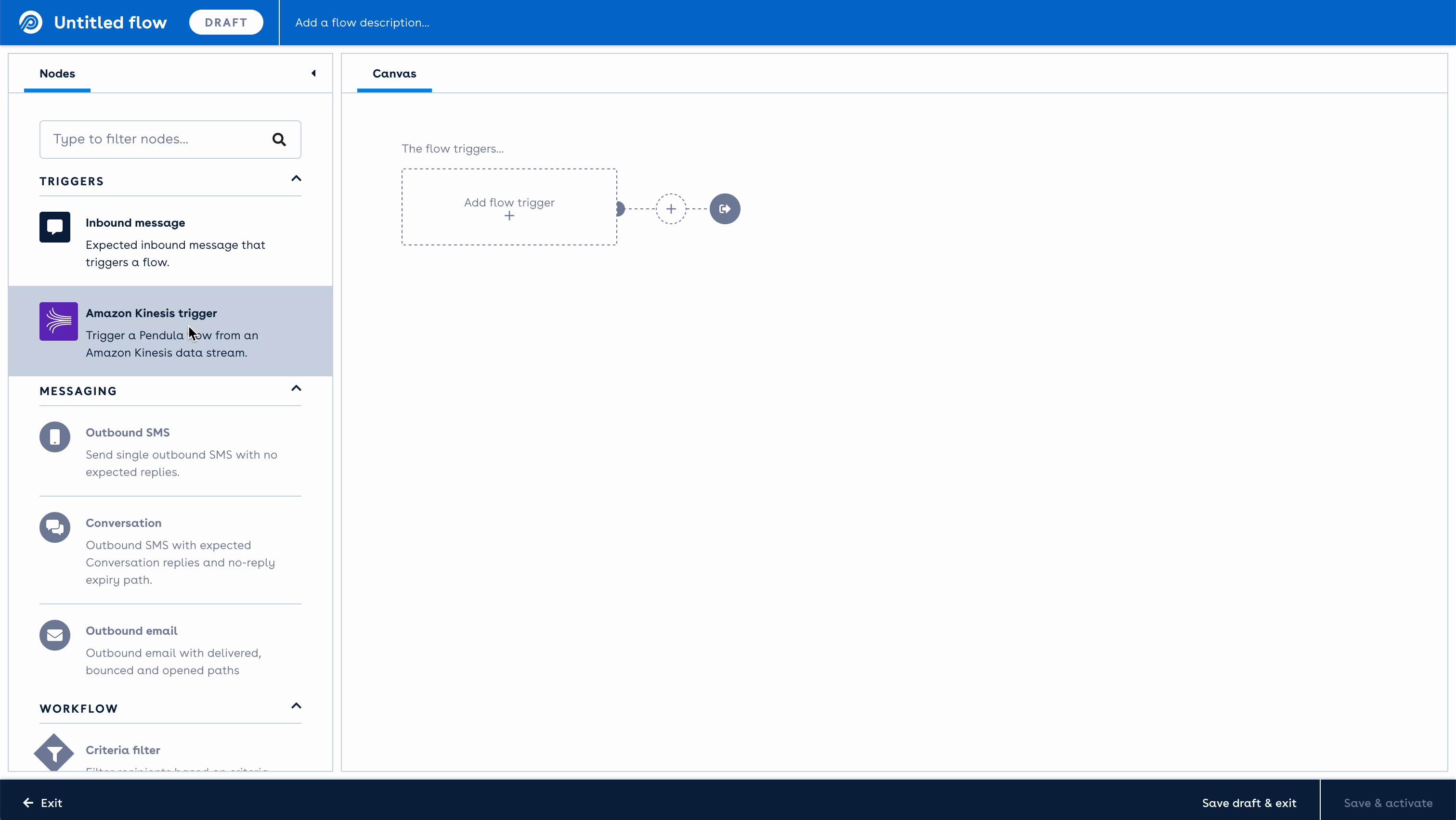Collapse the TRIGGERS section chevron

(296, 179)
